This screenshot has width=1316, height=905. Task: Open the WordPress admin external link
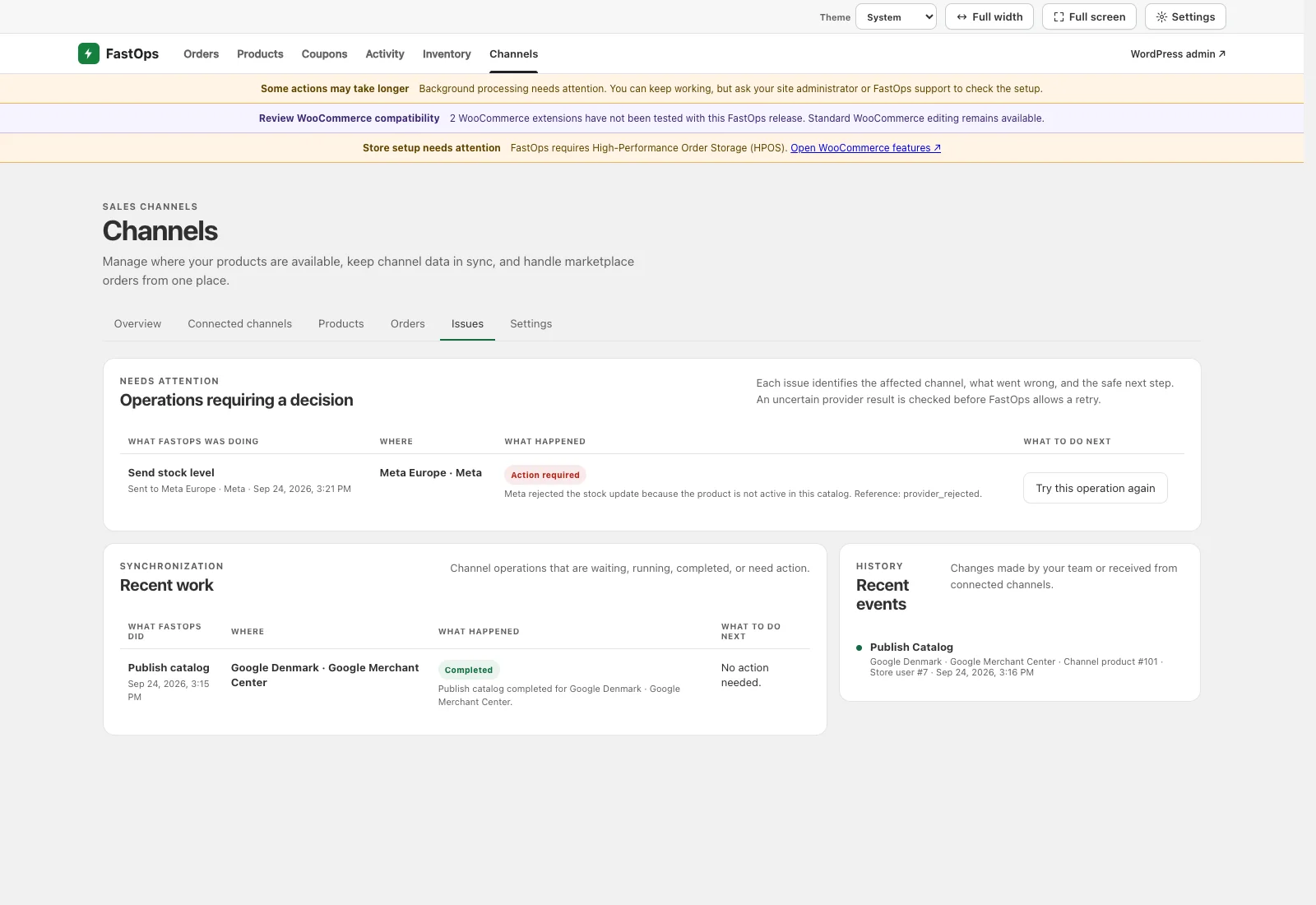pyautogui.click(x=1178, y=53)
